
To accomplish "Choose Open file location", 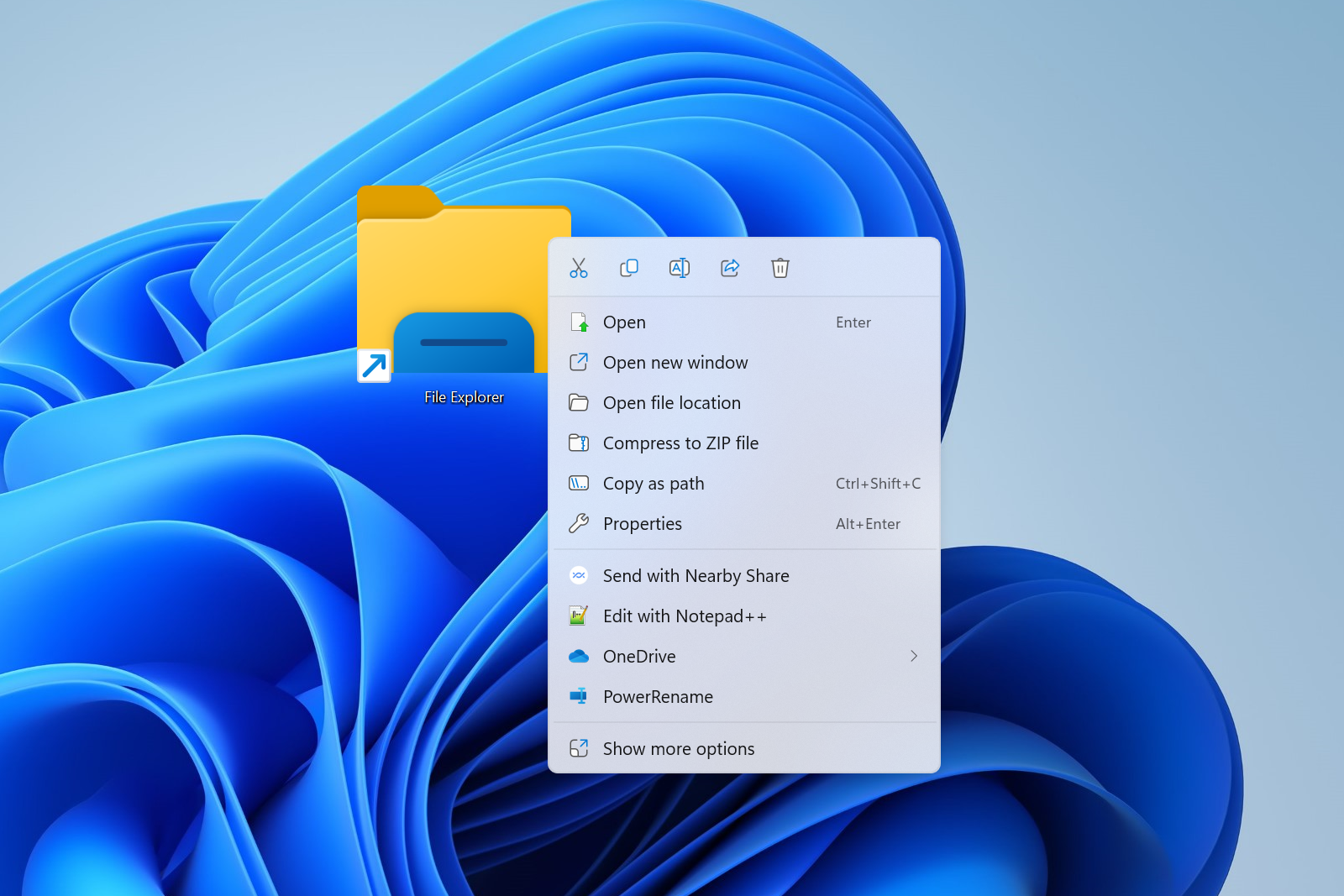I will [671, 403].
